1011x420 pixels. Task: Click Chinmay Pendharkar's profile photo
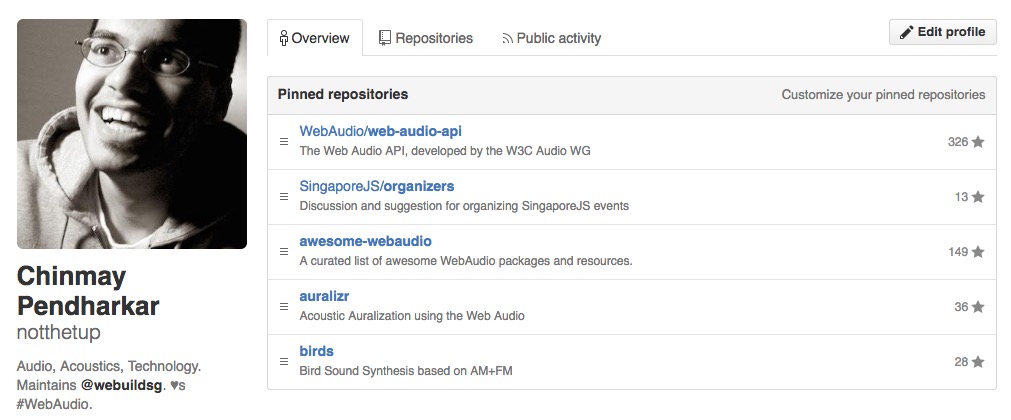132,134
